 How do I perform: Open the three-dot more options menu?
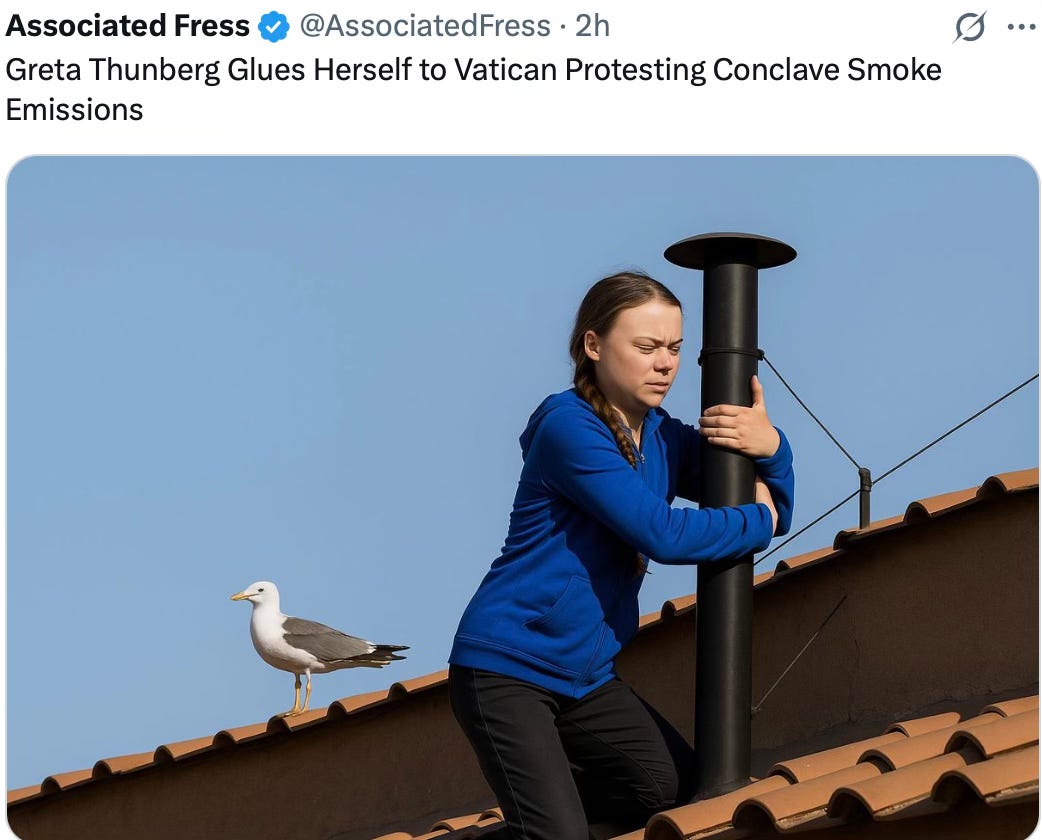pyautogui.click(x=1021, y=27)
